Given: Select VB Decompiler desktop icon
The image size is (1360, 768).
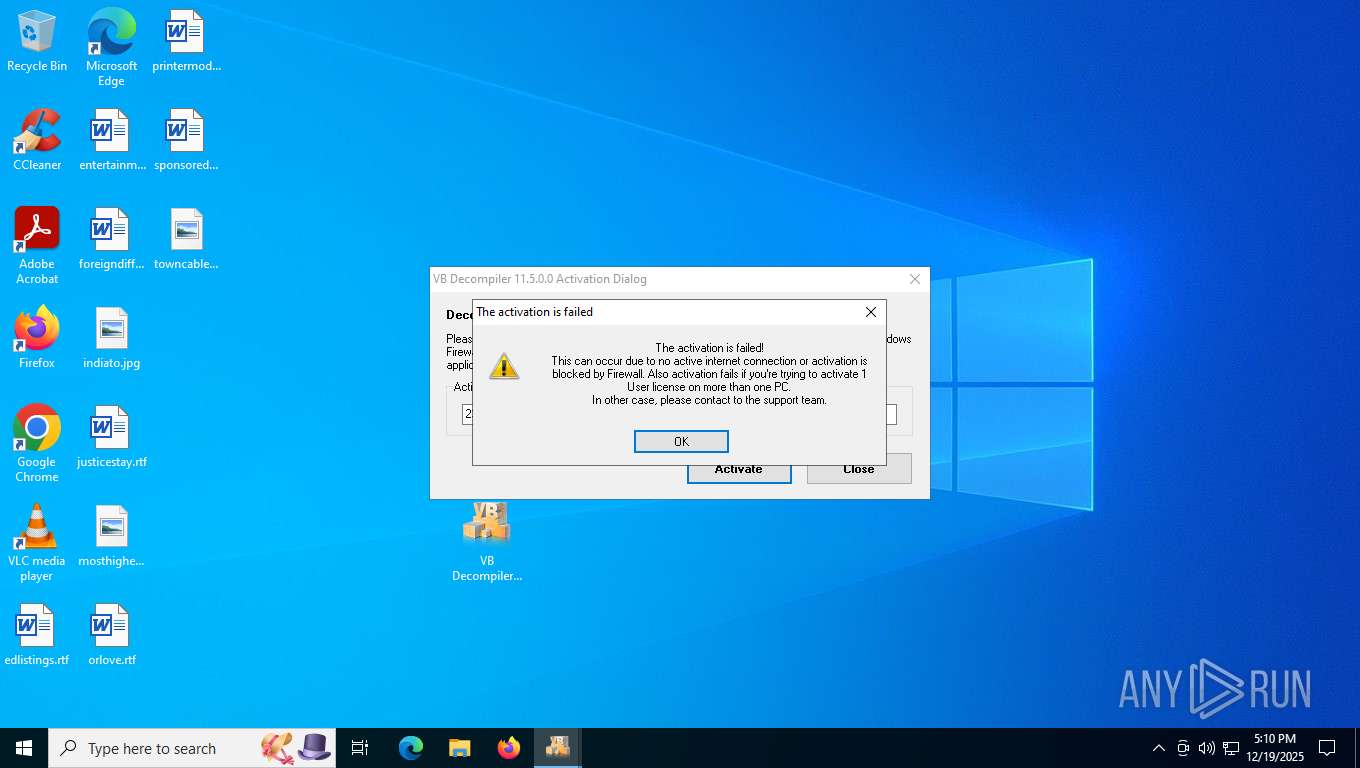Looking at the screenshot, I should point(487,542).
